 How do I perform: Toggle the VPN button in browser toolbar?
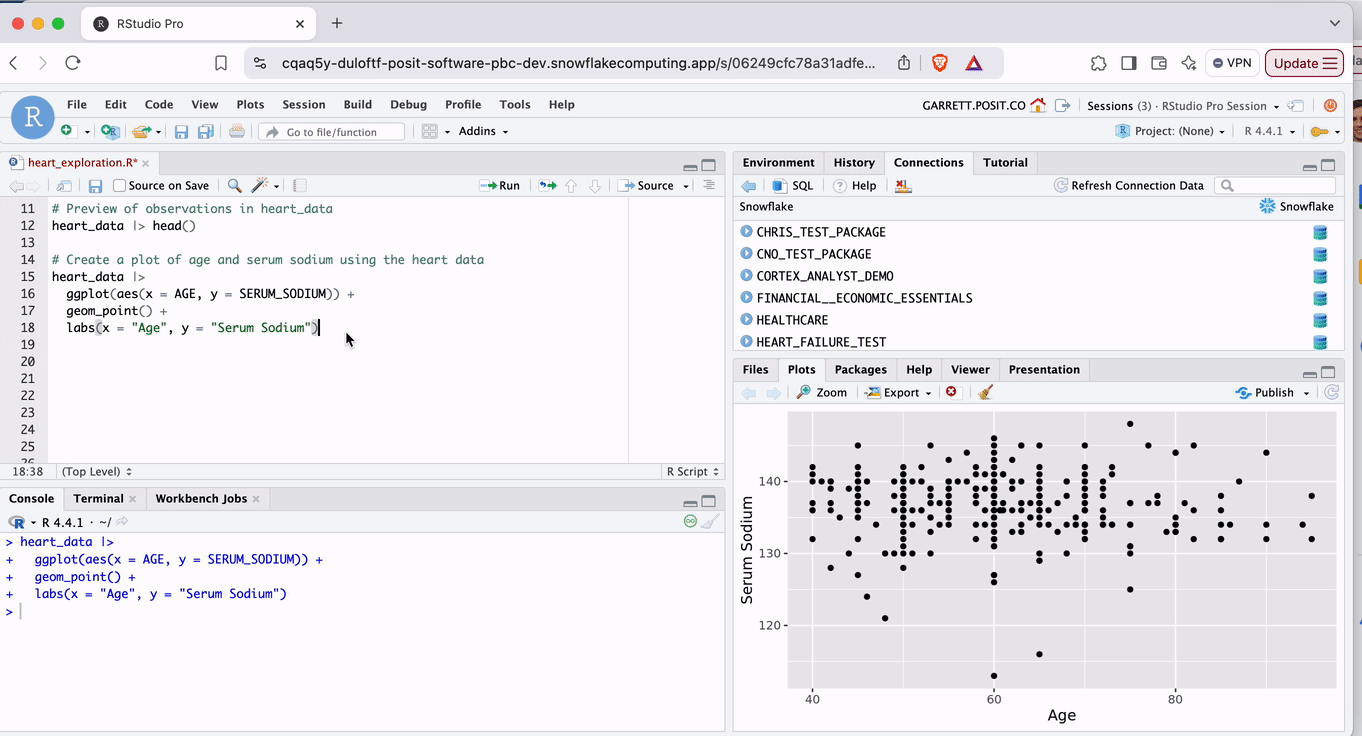click(x=1231, y=63)
